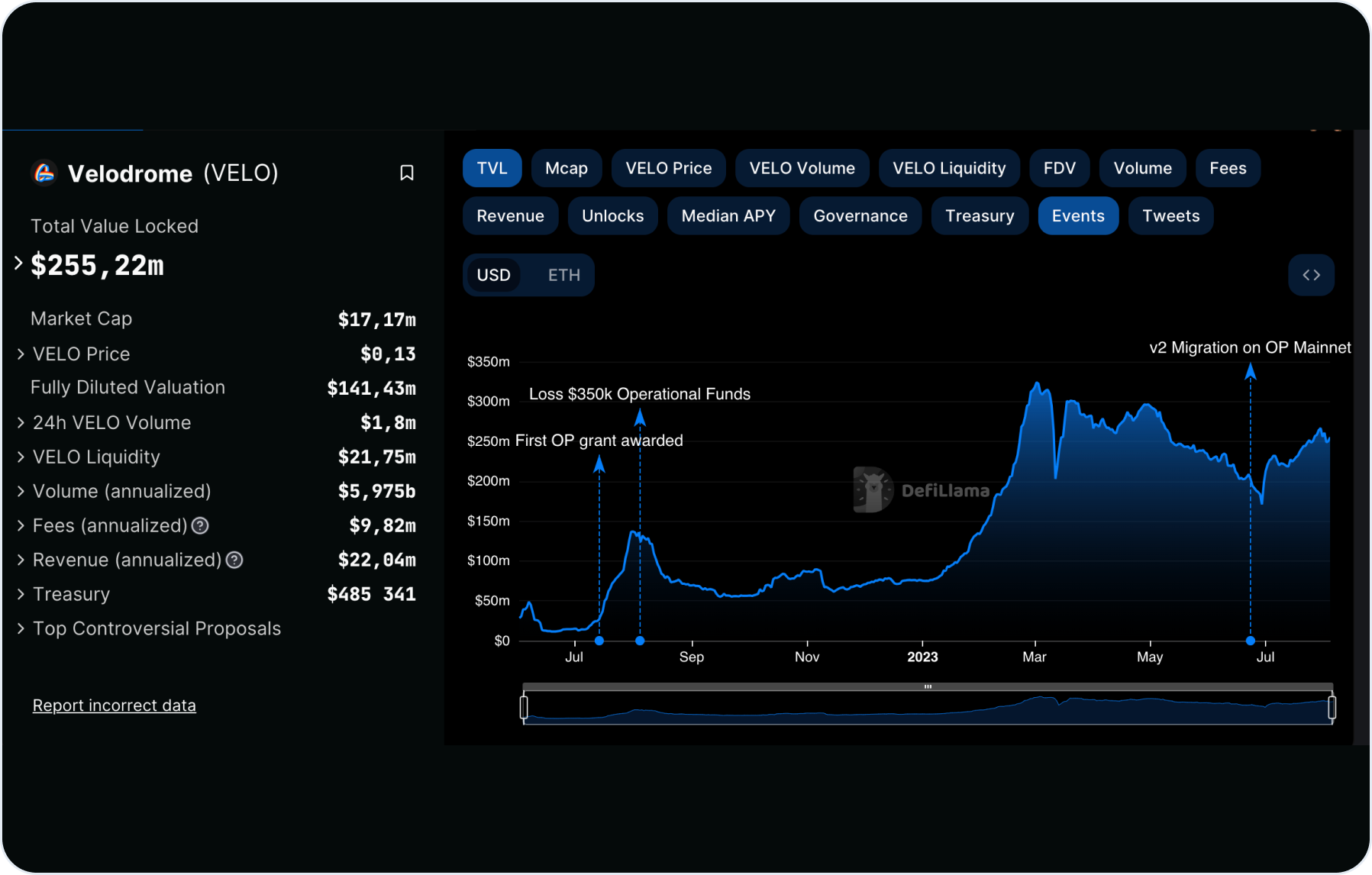1372x875 pixels.
Task: Enable the Fees metric
Action: (x=1228, y=168)
